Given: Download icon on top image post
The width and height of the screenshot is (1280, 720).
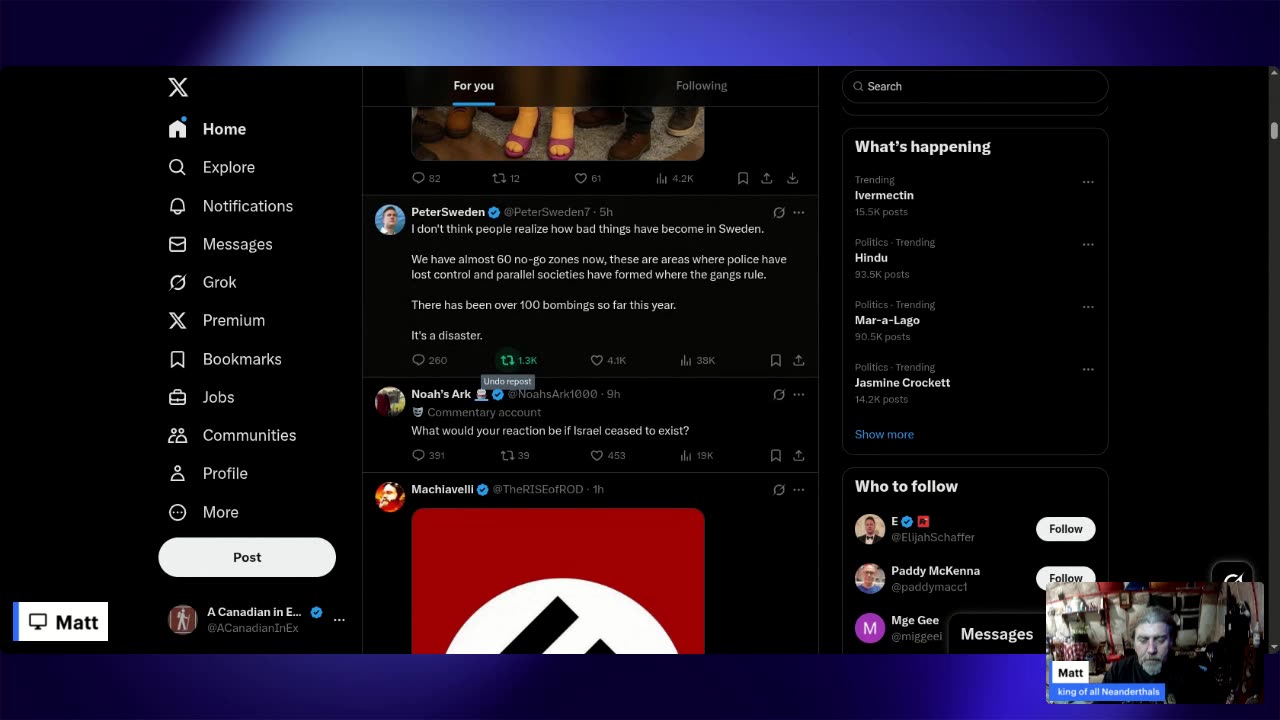Looking at the screenshot, I should tap(792, 178).
